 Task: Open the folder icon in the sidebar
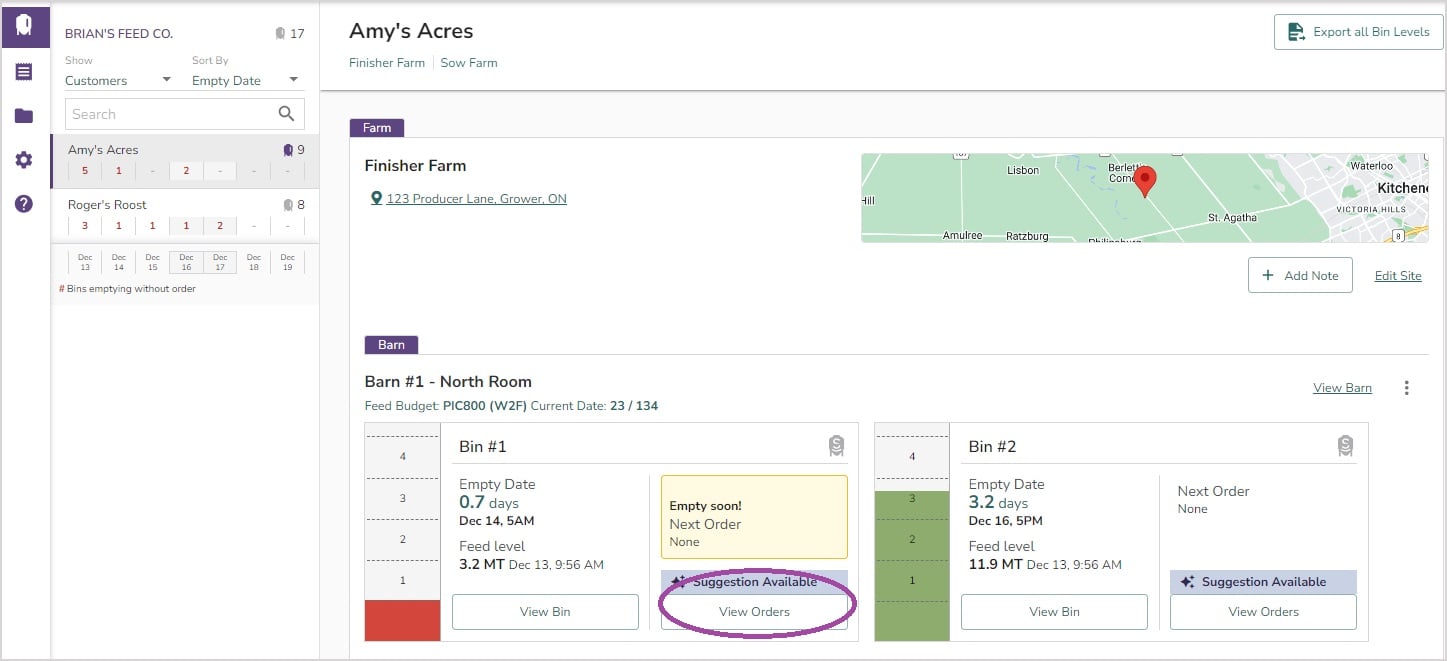23,117
